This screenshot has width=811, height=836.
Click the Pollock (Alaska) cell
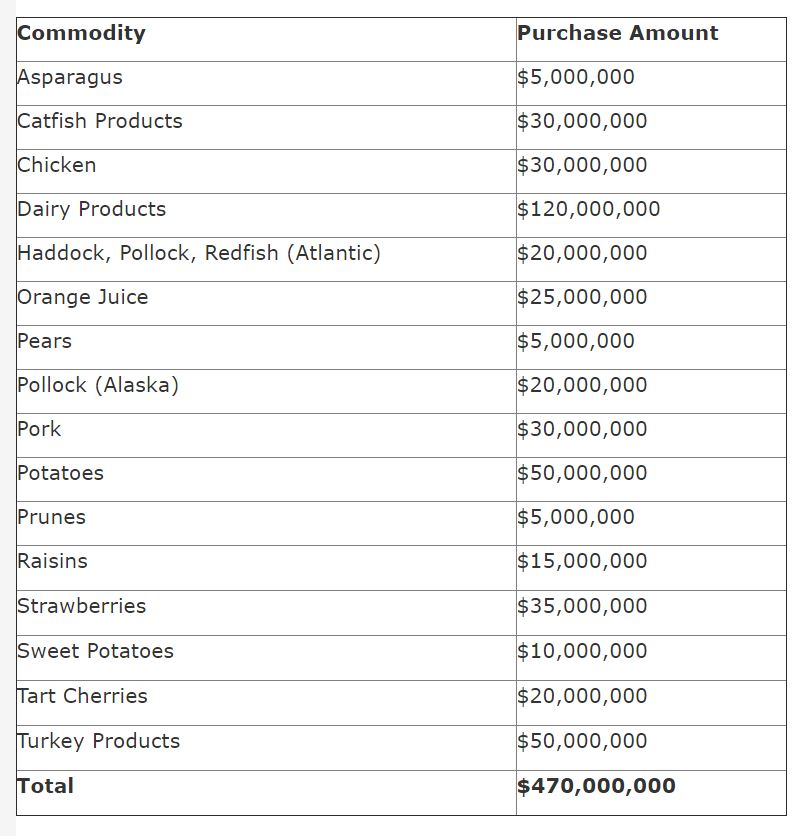98,385
